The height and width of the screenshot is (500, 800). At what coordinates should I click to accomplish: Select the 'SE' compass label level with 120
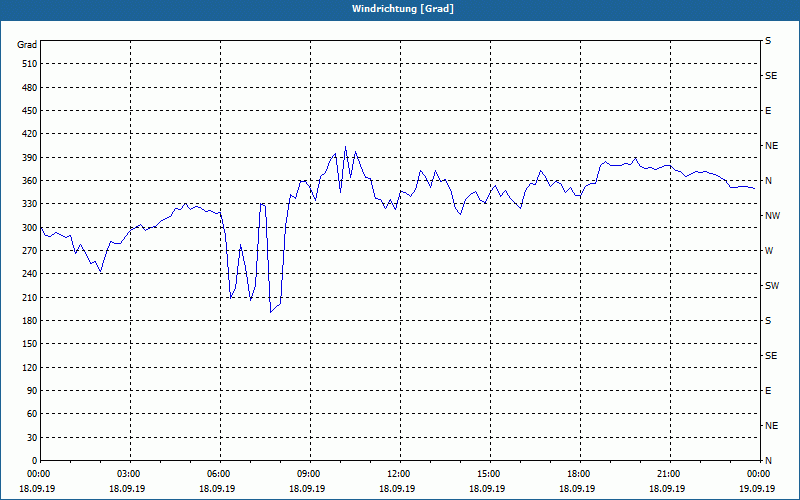pos(771,356)
